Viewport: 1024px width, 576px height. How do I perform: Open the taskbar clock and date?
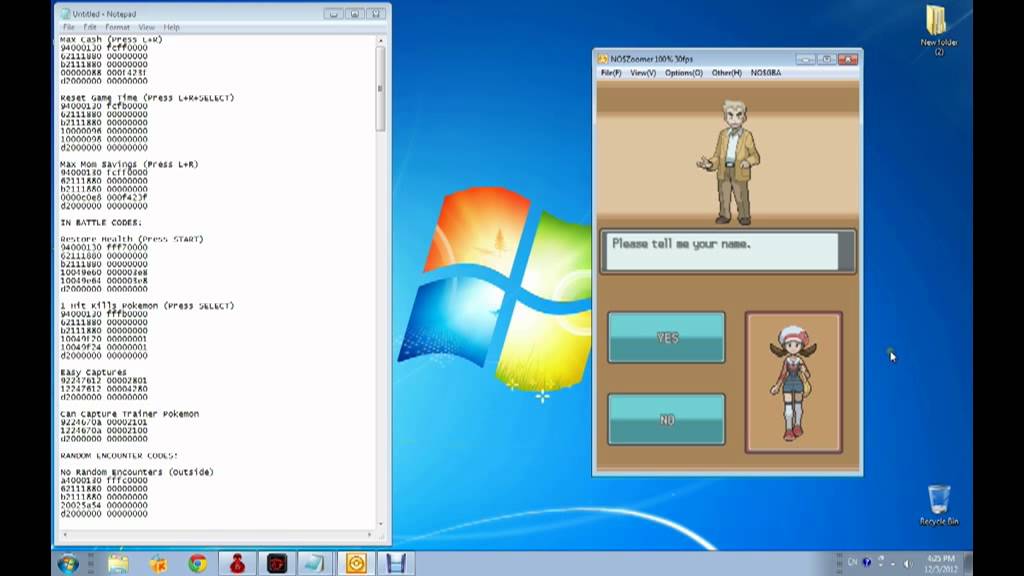pos(940,564)
